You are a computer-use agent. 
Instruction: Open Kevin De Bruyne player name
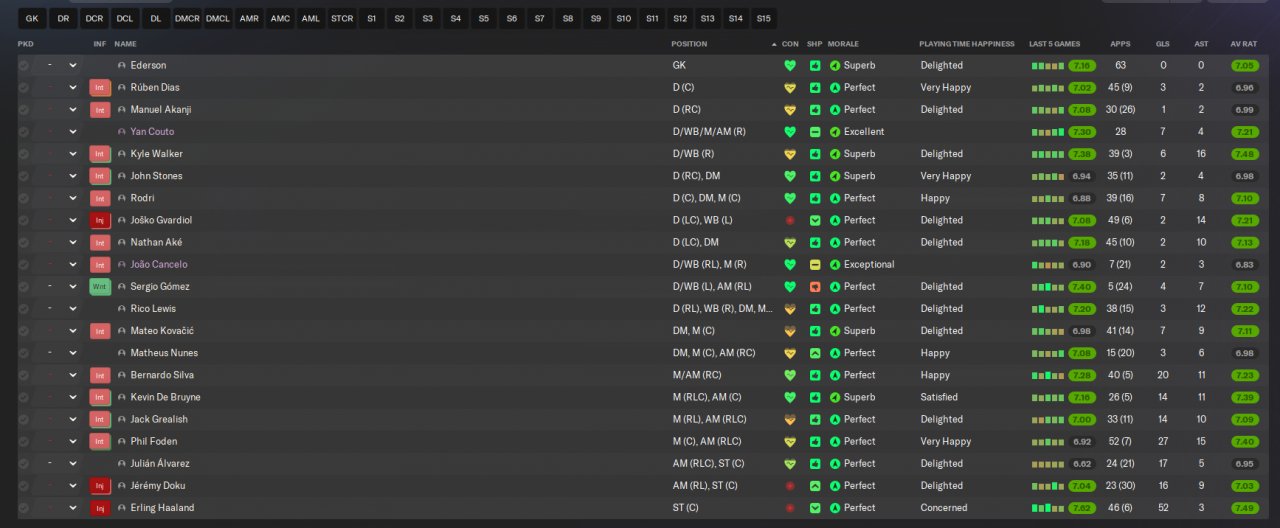pos(165,397)
